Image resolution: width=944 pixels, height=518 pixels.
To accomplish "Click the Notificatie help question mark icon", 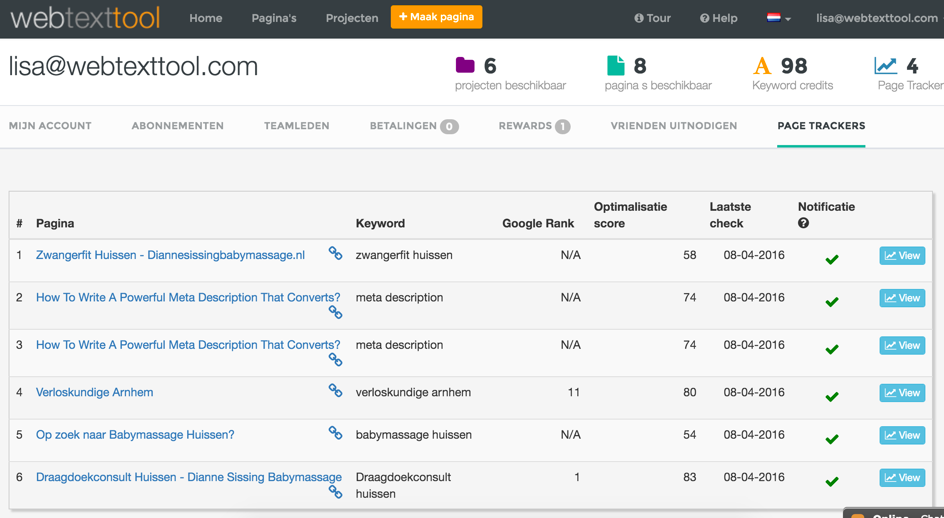I will pos(803,223).
